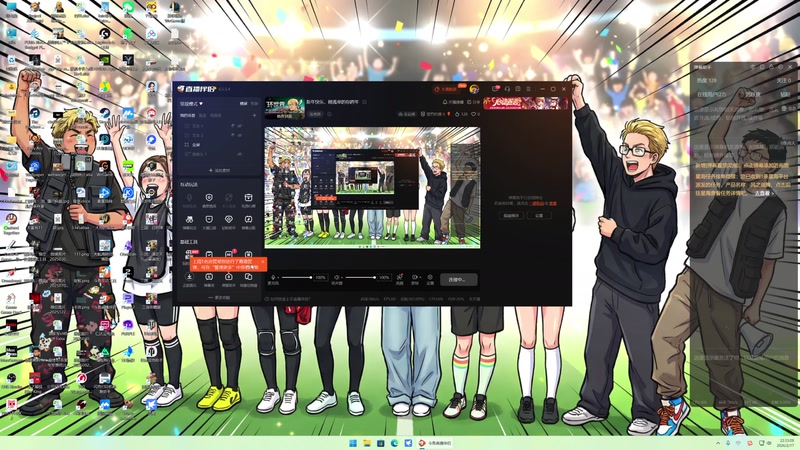This screenshot has width=800, height=450.
Task: Click 设置 button in right panel
Action: (539, 216)
